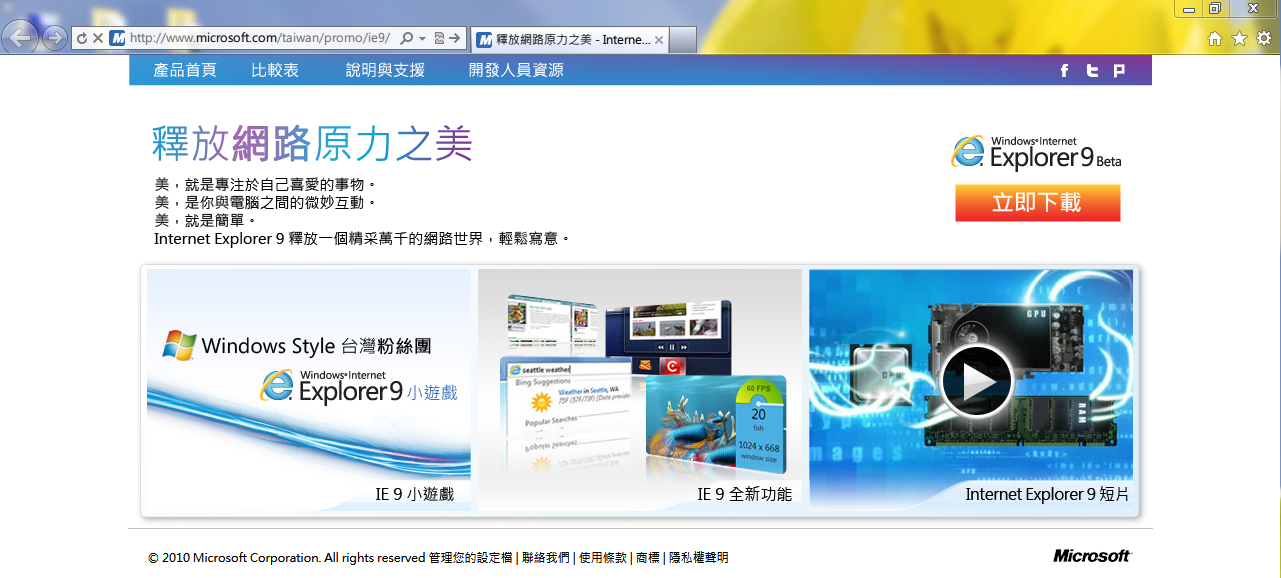Click the browser Forward arrow button
This screenshot has width=1281, height=578.
click(54, 39)
